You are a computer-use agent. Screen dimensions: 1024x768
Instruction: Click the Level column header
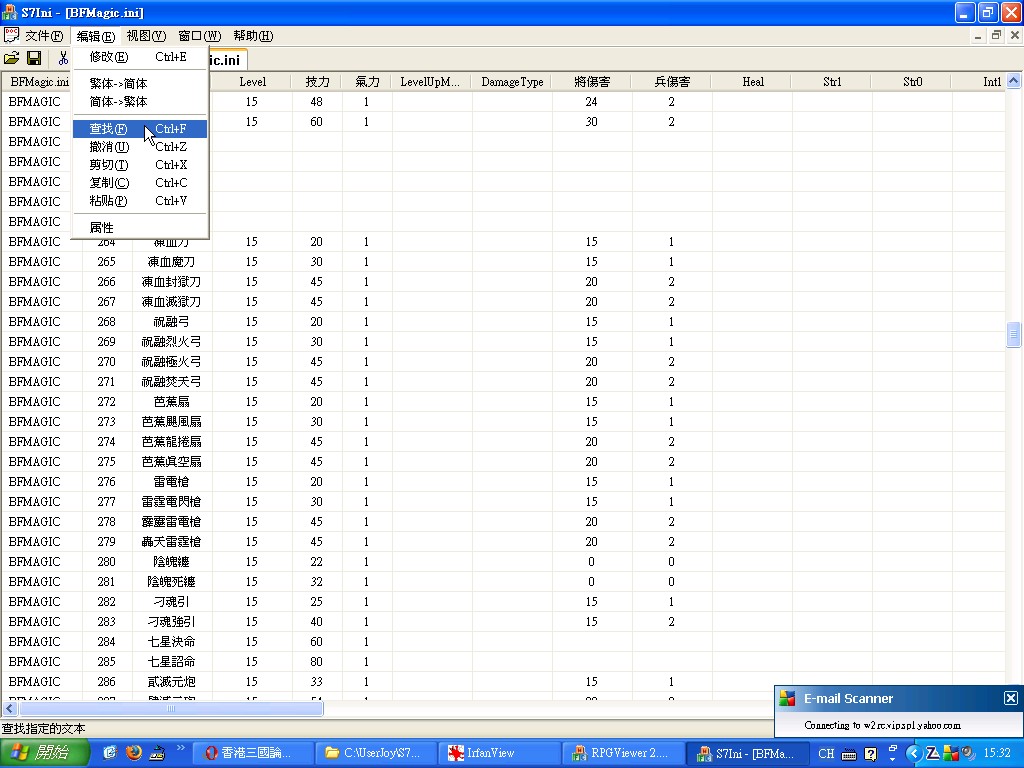click(252, 82)
